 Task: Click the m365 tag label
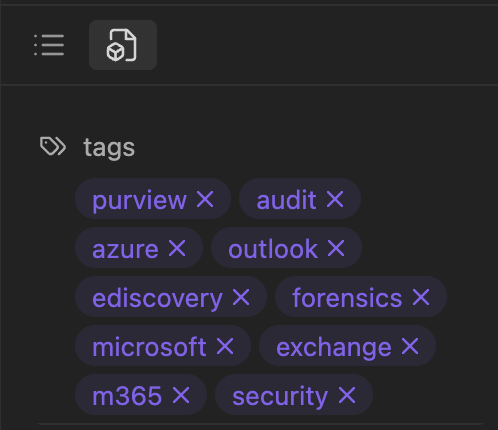click(x=127, y=396)
